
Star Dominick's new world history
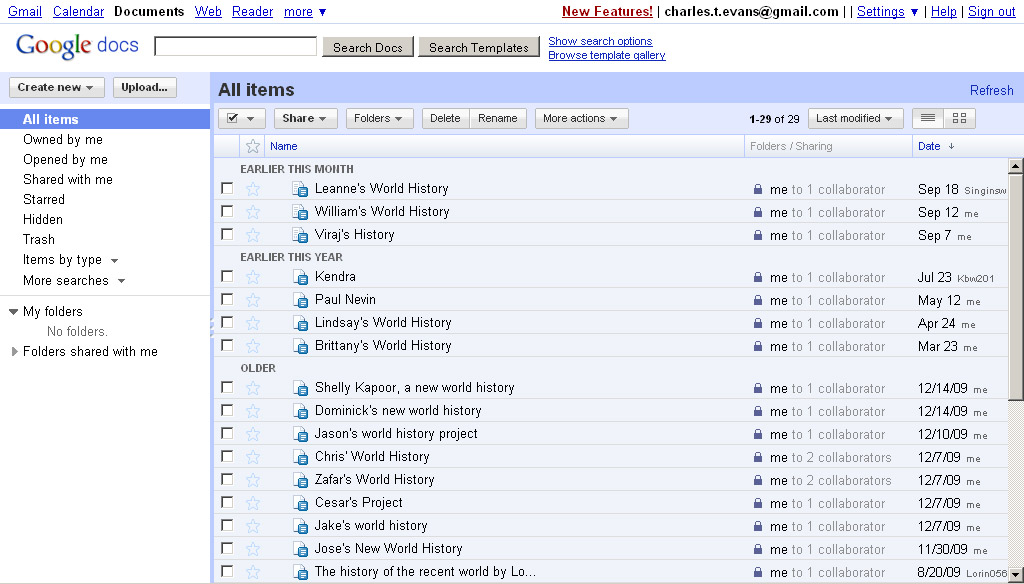point(253,412)
